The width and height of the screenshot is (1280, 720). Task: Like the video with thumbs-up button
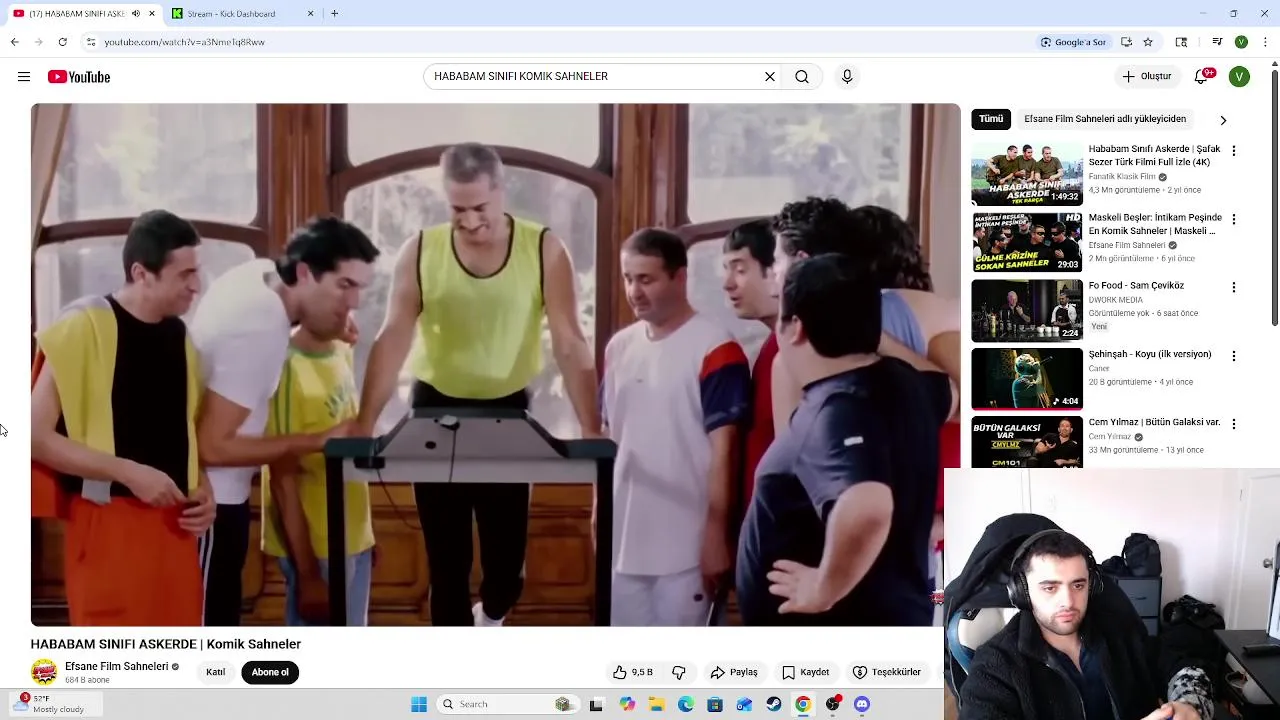point(632,672)
